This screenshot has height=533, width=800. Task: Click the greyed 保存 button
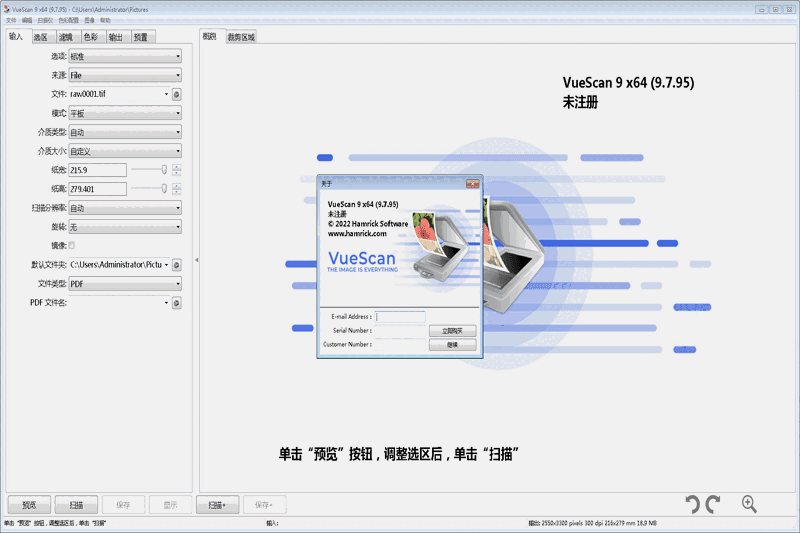coord(123,505)
